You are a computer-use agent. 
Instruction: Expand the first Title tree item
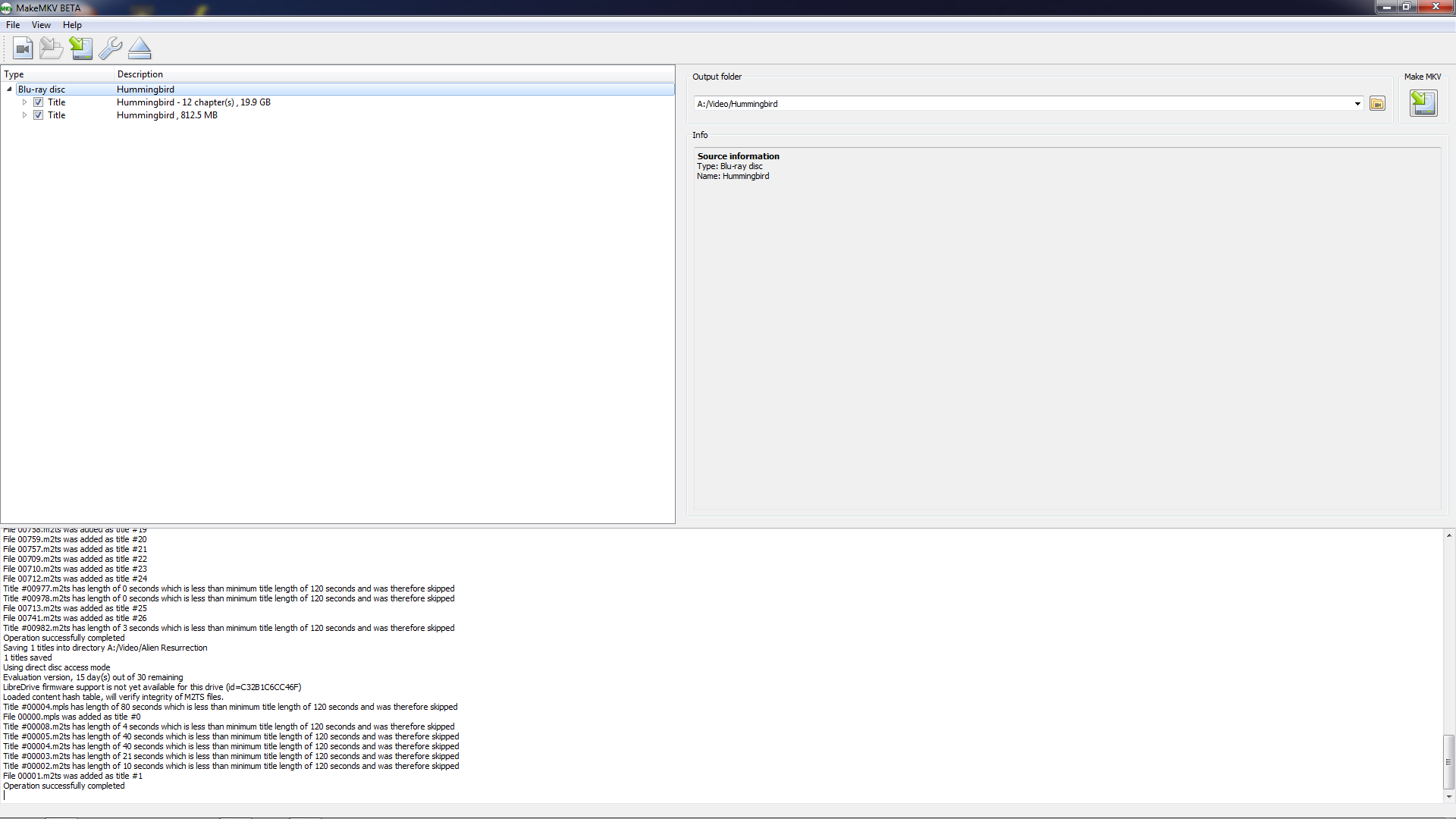coord(24,101)
